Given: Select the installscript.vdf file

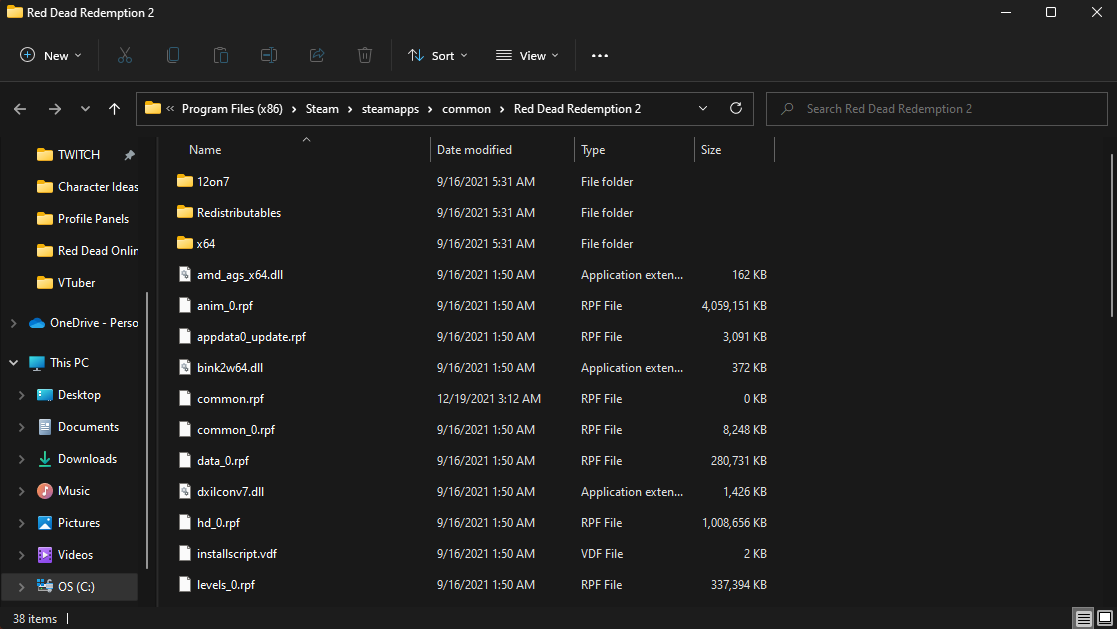Looking at the screenshot, I should coord(237,553).
